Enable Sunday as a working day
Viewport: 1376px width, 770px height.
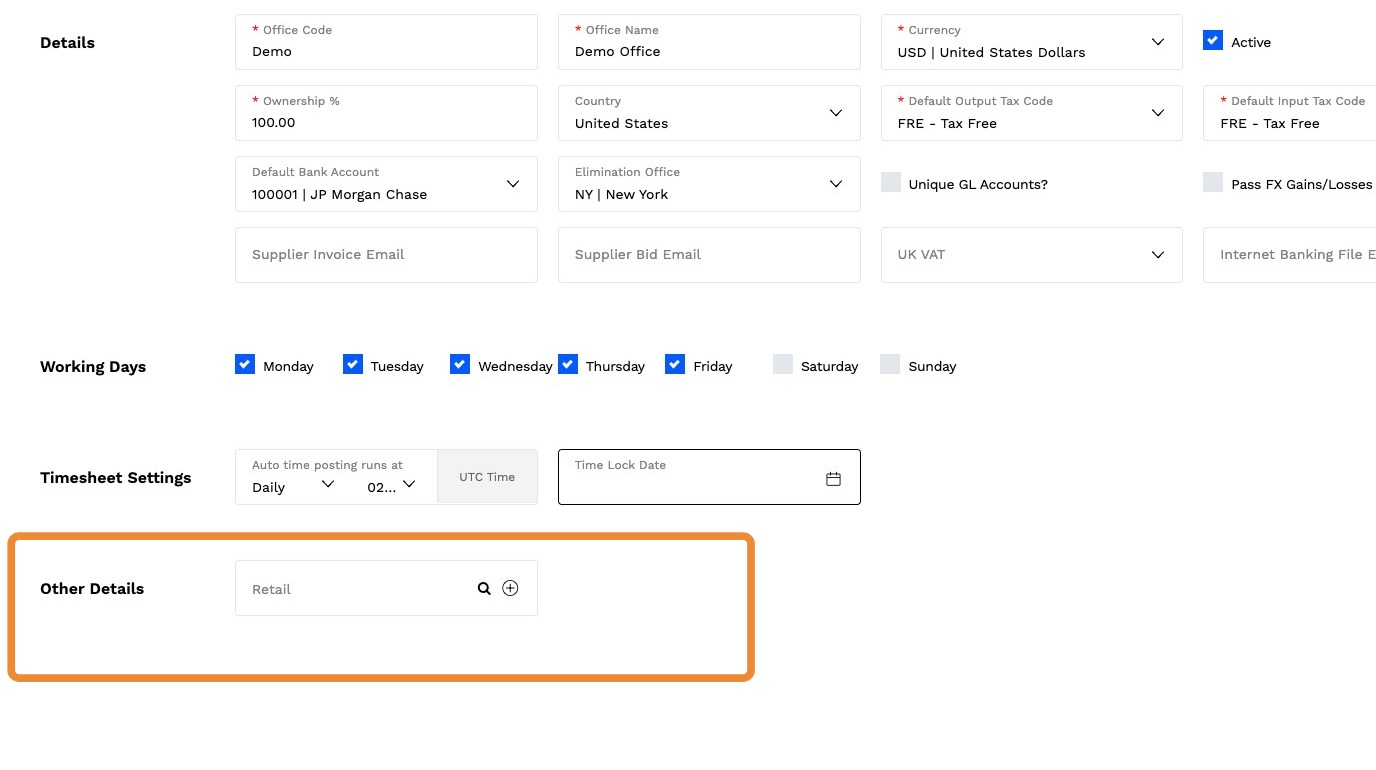pyautogui.click(x=890, y=365)
